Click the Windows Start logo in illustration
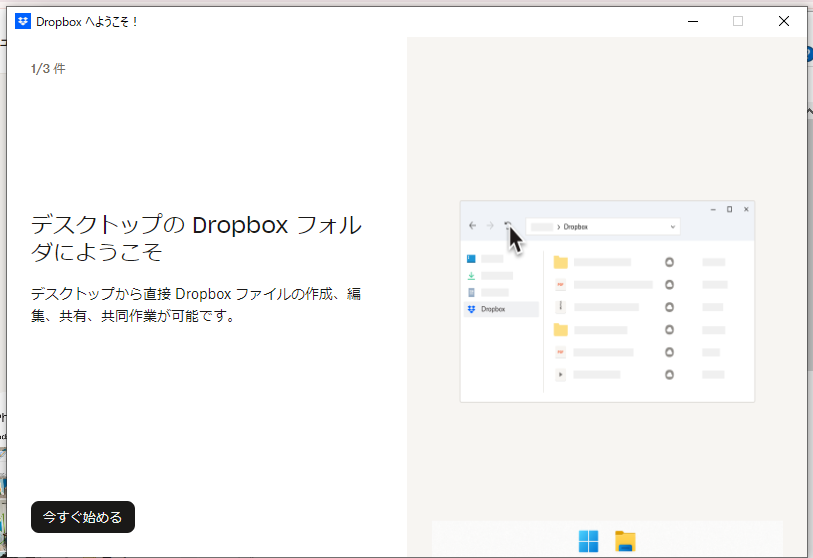 (588, 541)
